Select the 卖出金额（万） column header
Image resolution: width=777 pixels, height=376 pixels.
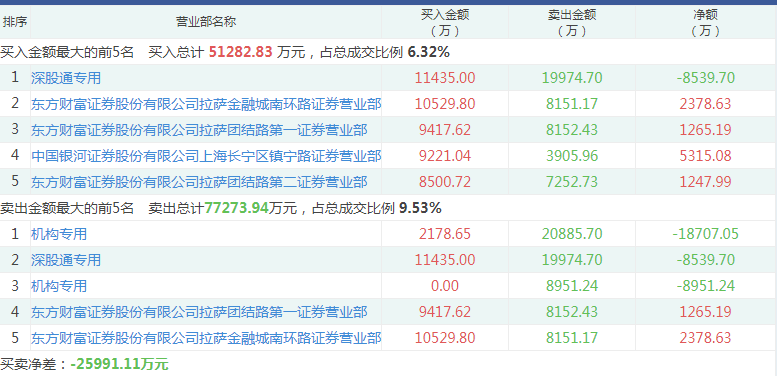tap(572, 22)
